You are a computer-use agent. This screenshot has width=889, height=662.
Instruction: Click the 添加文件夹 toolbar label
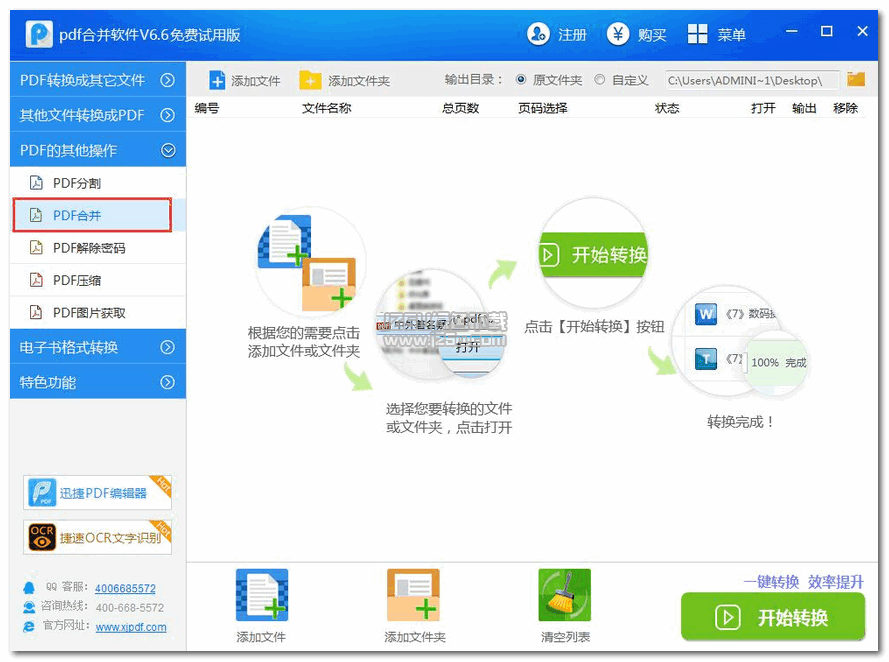tap(359, 81)
